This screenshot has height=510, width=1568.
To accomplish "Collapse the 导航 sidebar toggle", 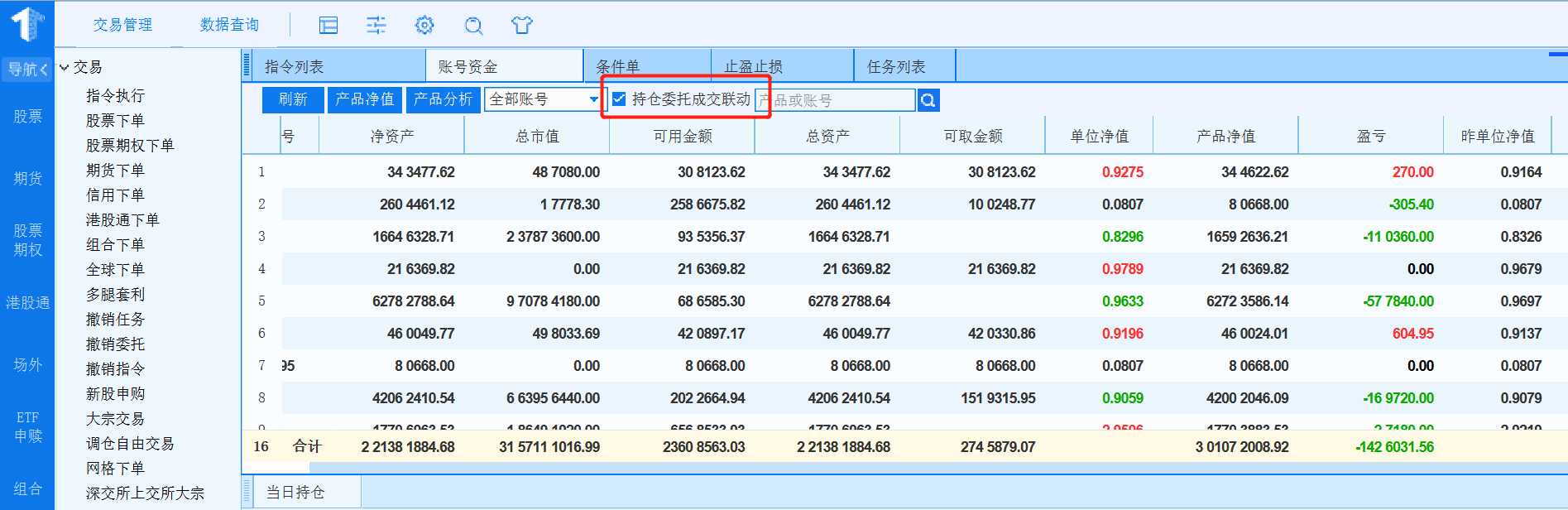I will [27, 70].
